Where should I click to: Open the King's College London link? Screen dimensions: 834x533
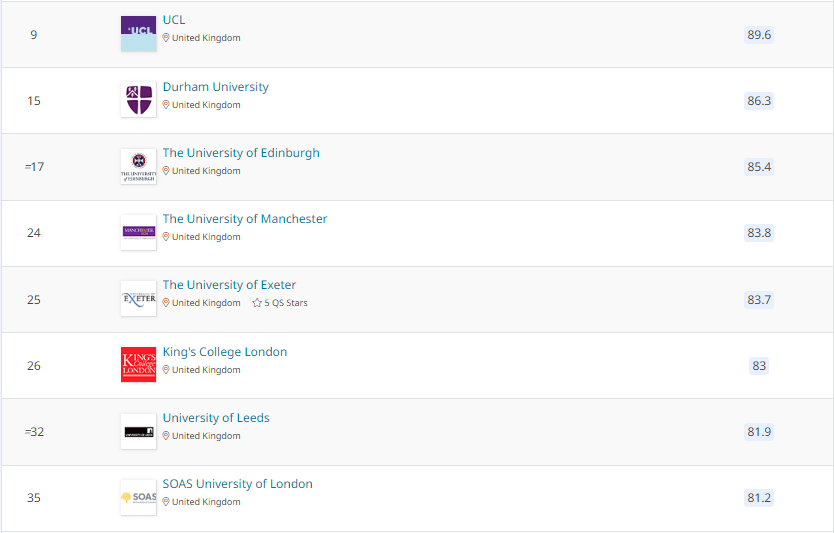coord(225,352)
